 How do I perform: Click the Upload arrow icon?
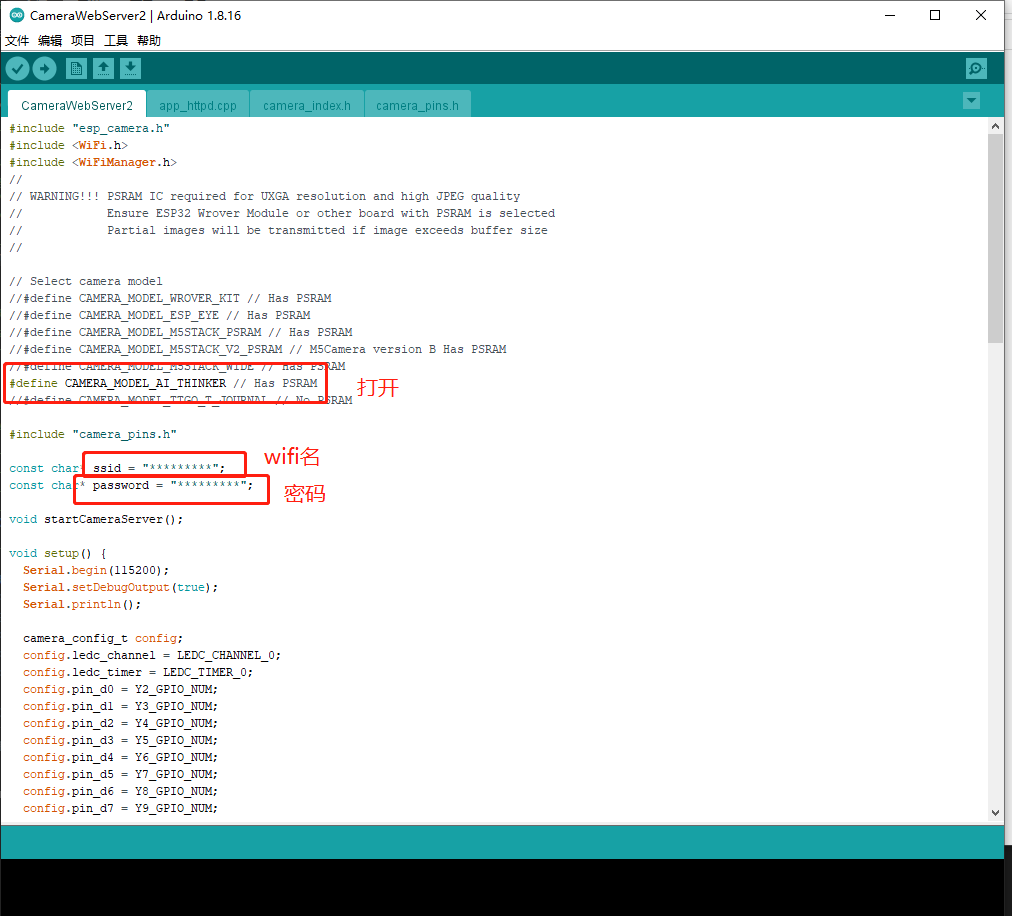tap(44, 68)
